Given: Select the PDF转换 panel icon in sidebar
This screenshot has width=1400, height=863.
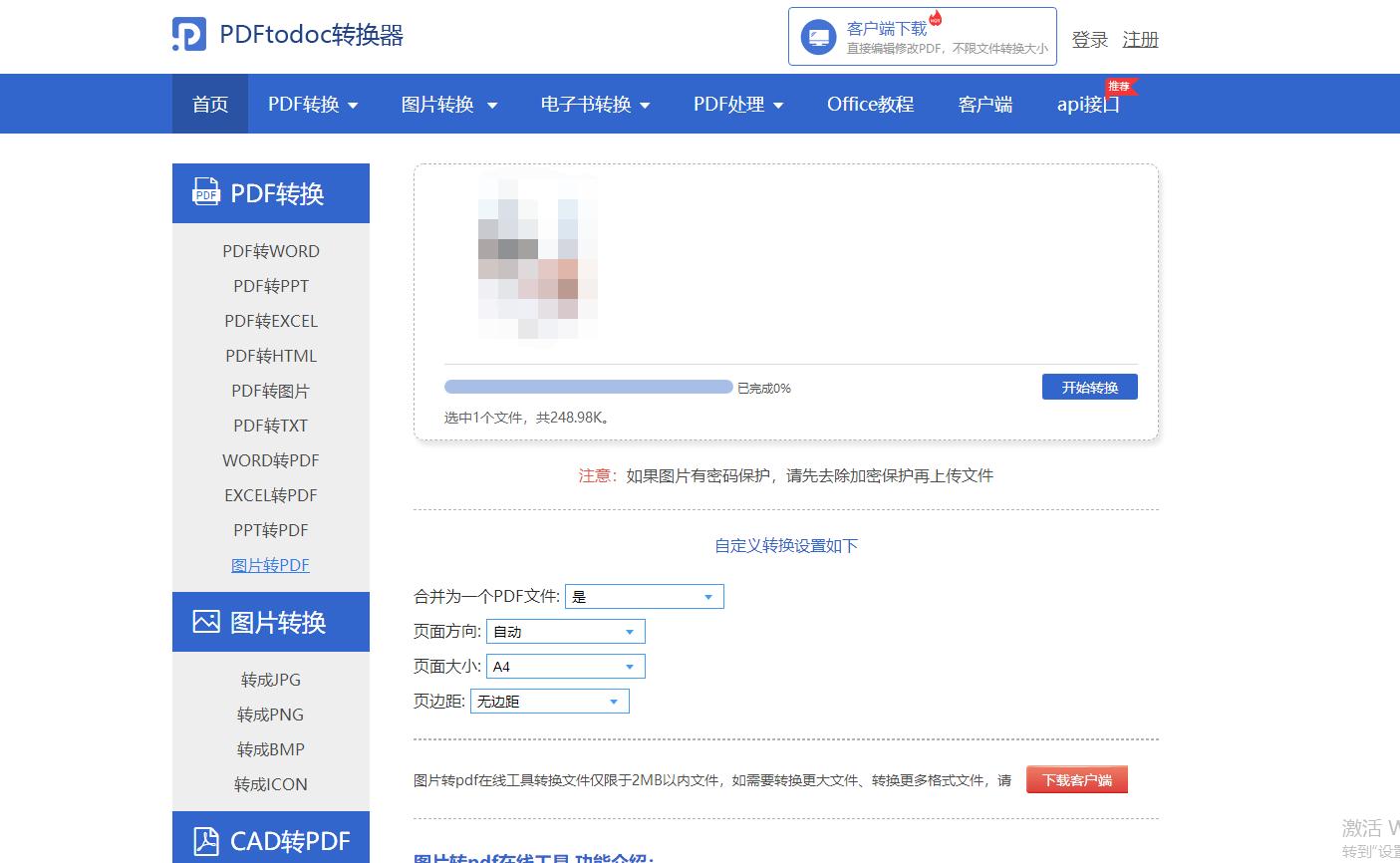Looking at the screenshot, I should (x=205, y=193).
